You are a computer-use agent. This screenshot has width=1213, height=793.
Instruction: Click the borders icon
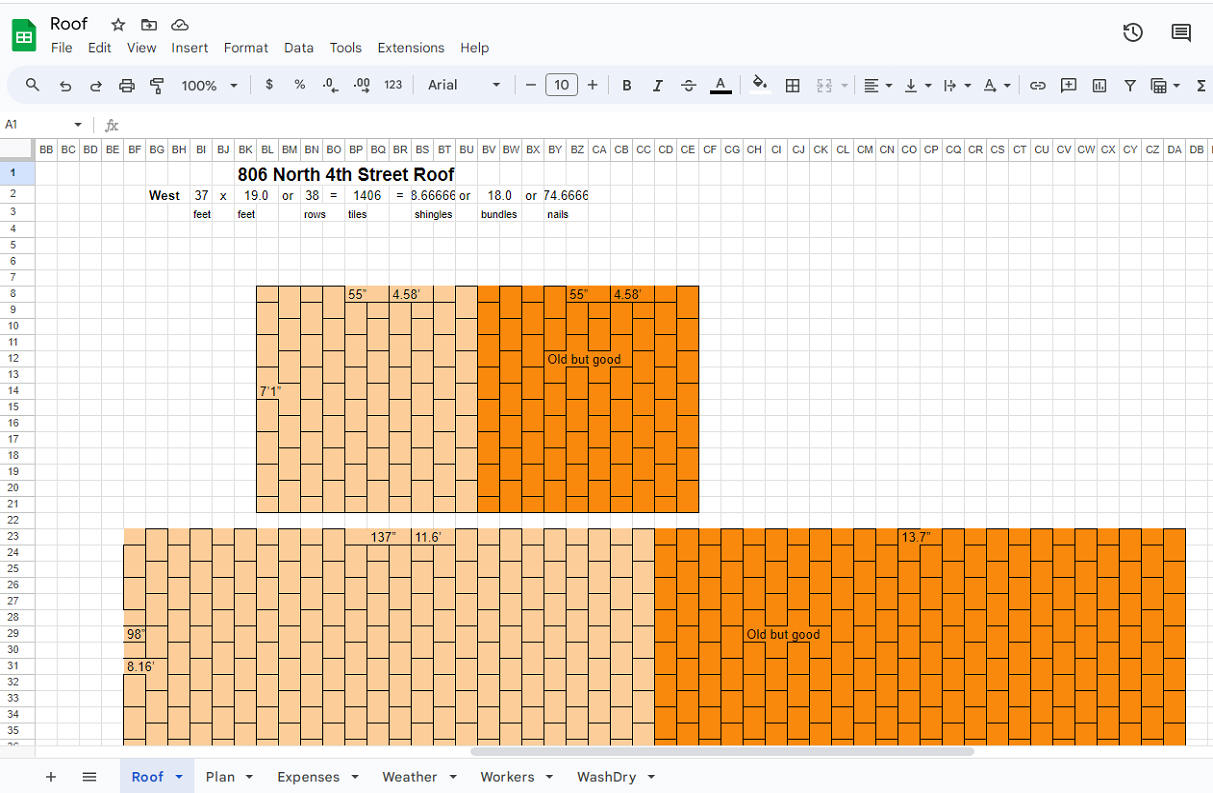tap(792, 86)
